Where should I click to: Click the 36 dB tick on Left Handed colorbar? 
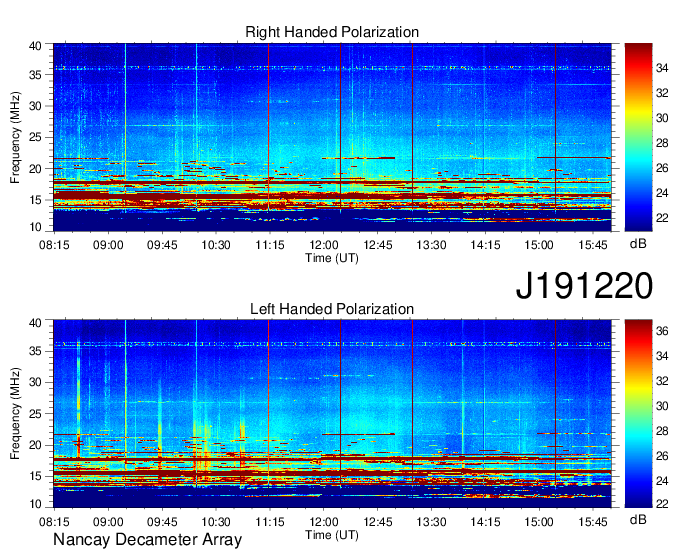(662, 331)
